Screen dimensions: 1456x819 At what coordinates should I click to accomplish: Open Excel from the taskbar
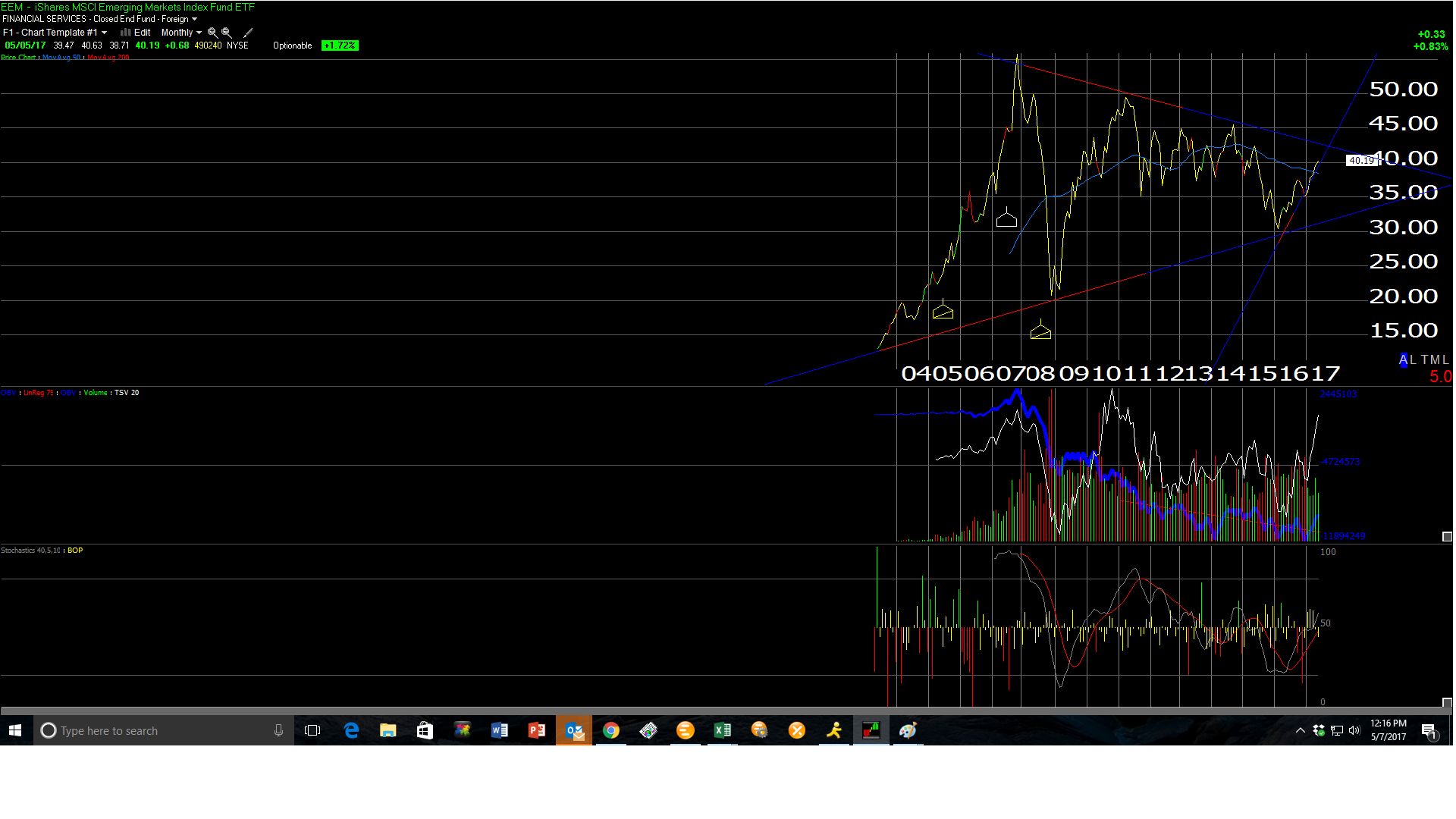pyautogui.click(x=723, y=730)
